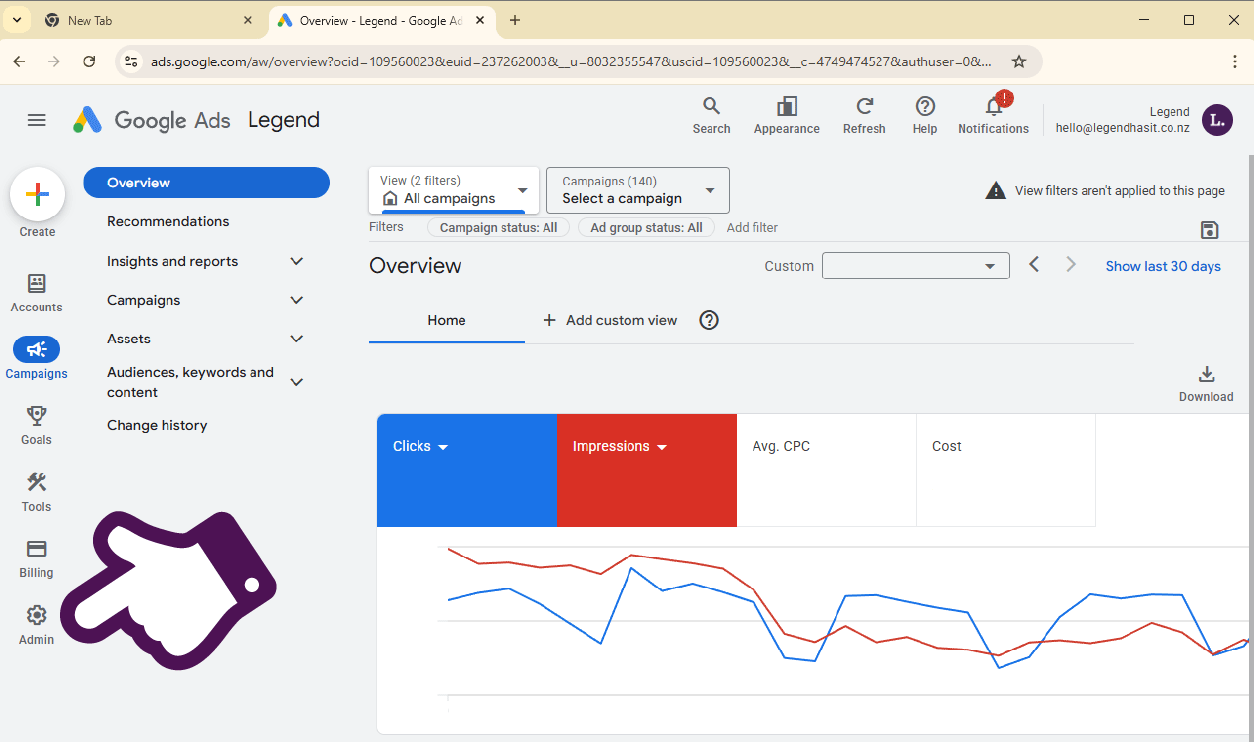Image resolution: width=1254 pixels, height=742 pixels.
Task: Open the Appearance settings icon
Action: click(x=787, y=106)
